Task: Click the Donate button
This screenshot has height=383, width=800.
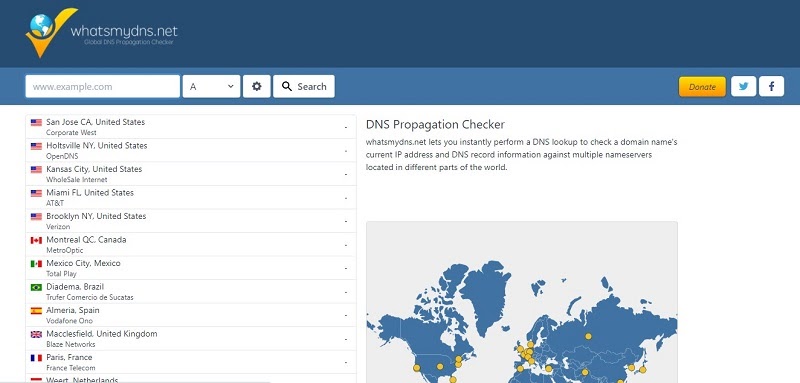Action: click(x=702, y=87)
